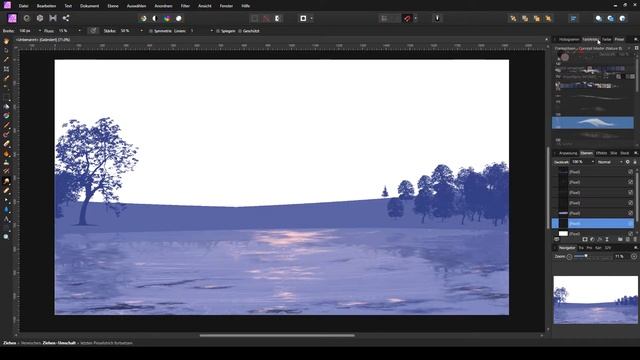
Task: Open layer settings gear in Ebenen panel
Action: [x=628, y=162]
